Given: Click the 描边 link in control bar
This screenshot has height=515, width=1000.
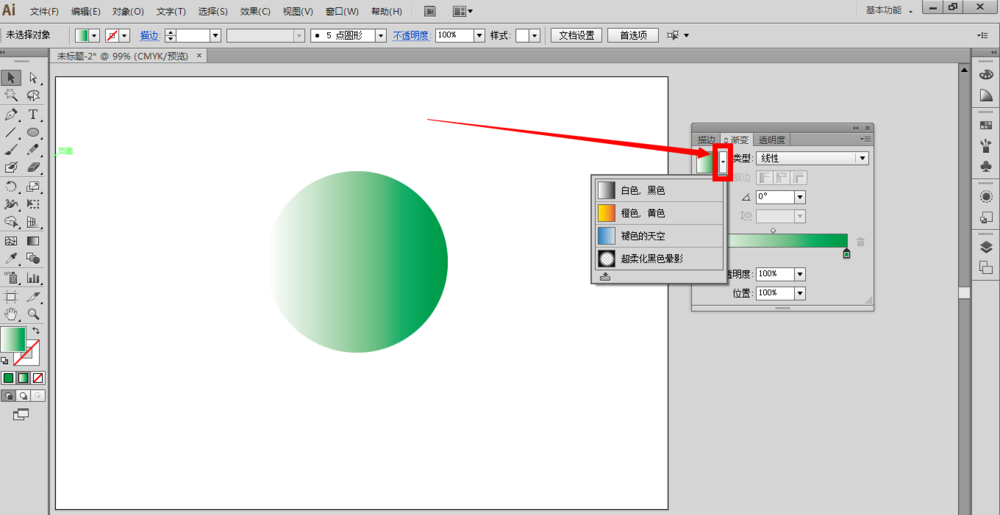Looking at the screenshot, I should [x=150, y=36].
